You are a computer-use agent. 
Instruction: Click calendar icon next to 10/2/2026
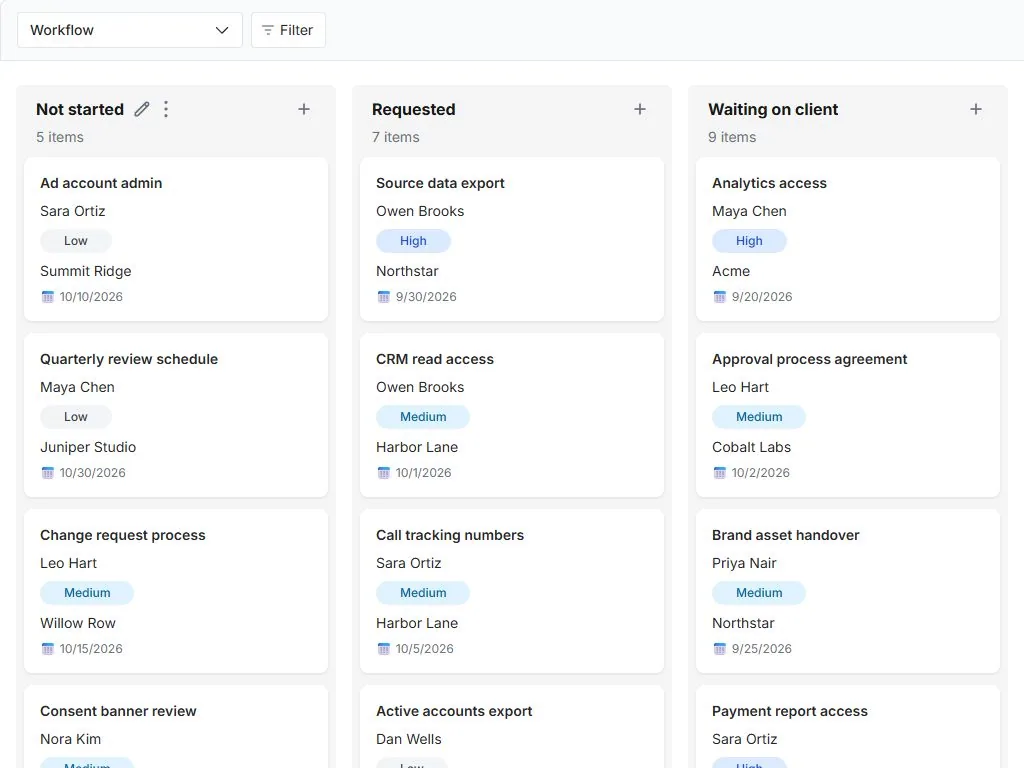720,473
